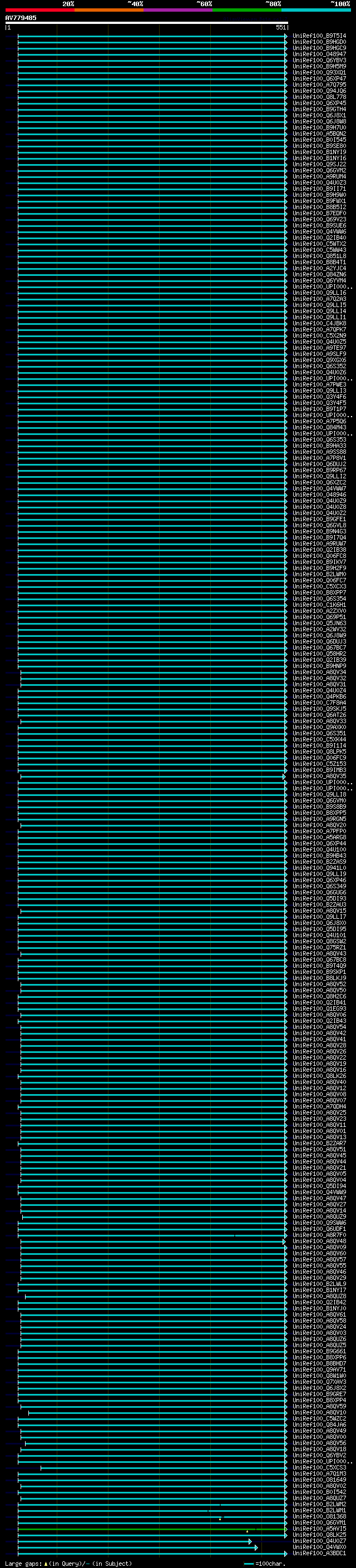Viewport: 356px width, 1568px height.
Task: Select hit UniRef100_A8QV35
Action: click(319, 776)
